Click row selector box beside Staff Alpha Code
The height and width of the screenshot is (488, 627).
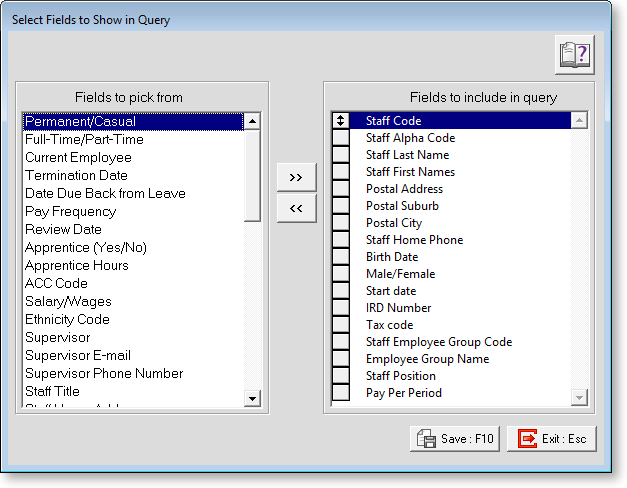click(341, 138)
